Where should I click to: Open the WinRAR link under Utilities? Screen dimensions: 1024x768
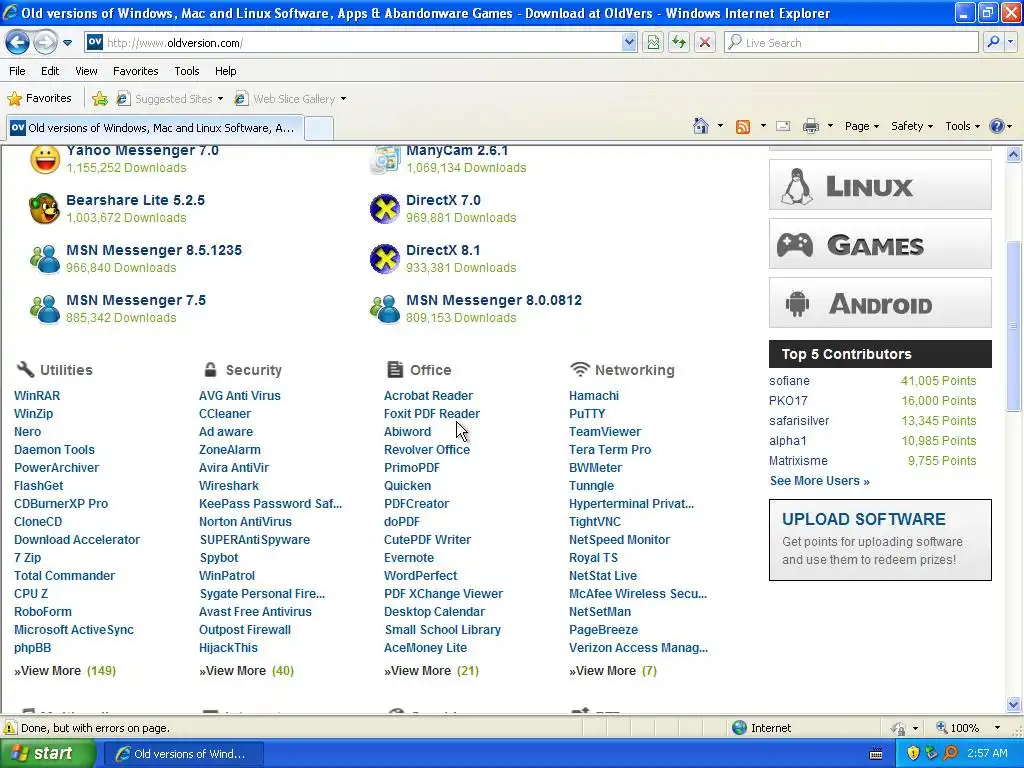click(37, 396)
